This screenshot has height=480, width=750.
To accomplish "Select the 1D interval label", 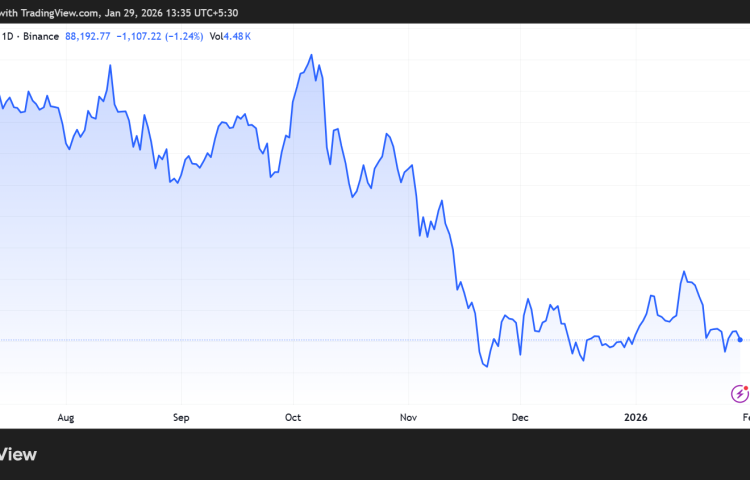I will pos(8,36).
